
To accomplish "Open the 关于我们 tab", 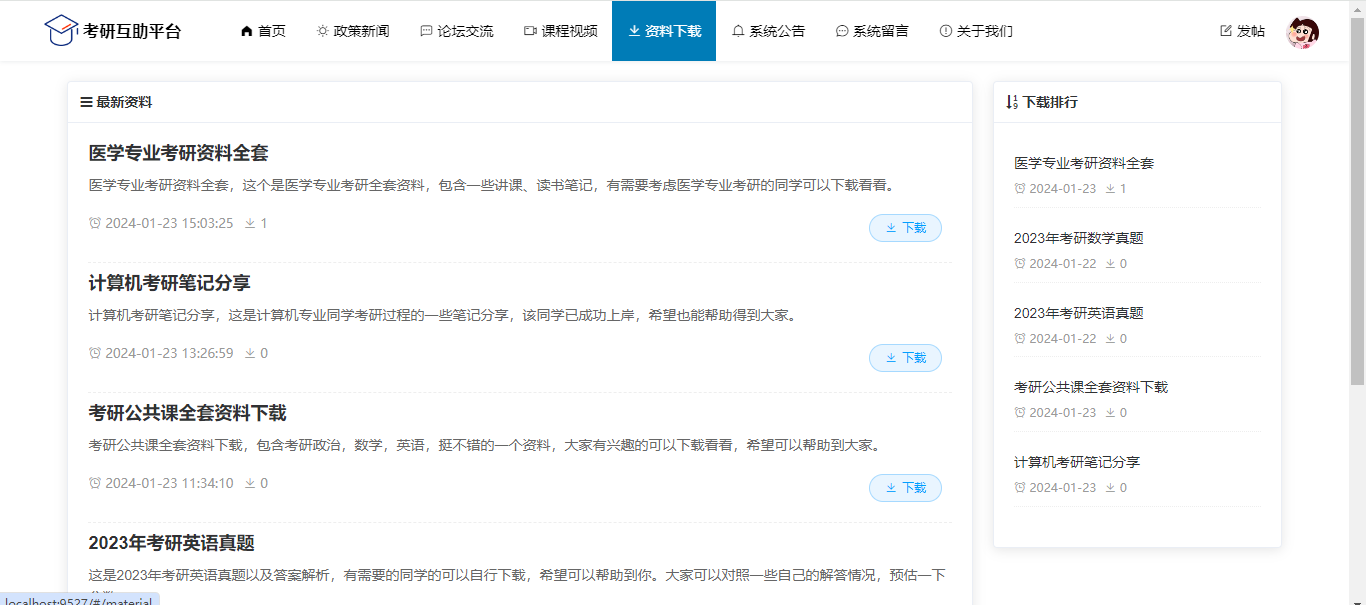I will [x=976, y=31].
